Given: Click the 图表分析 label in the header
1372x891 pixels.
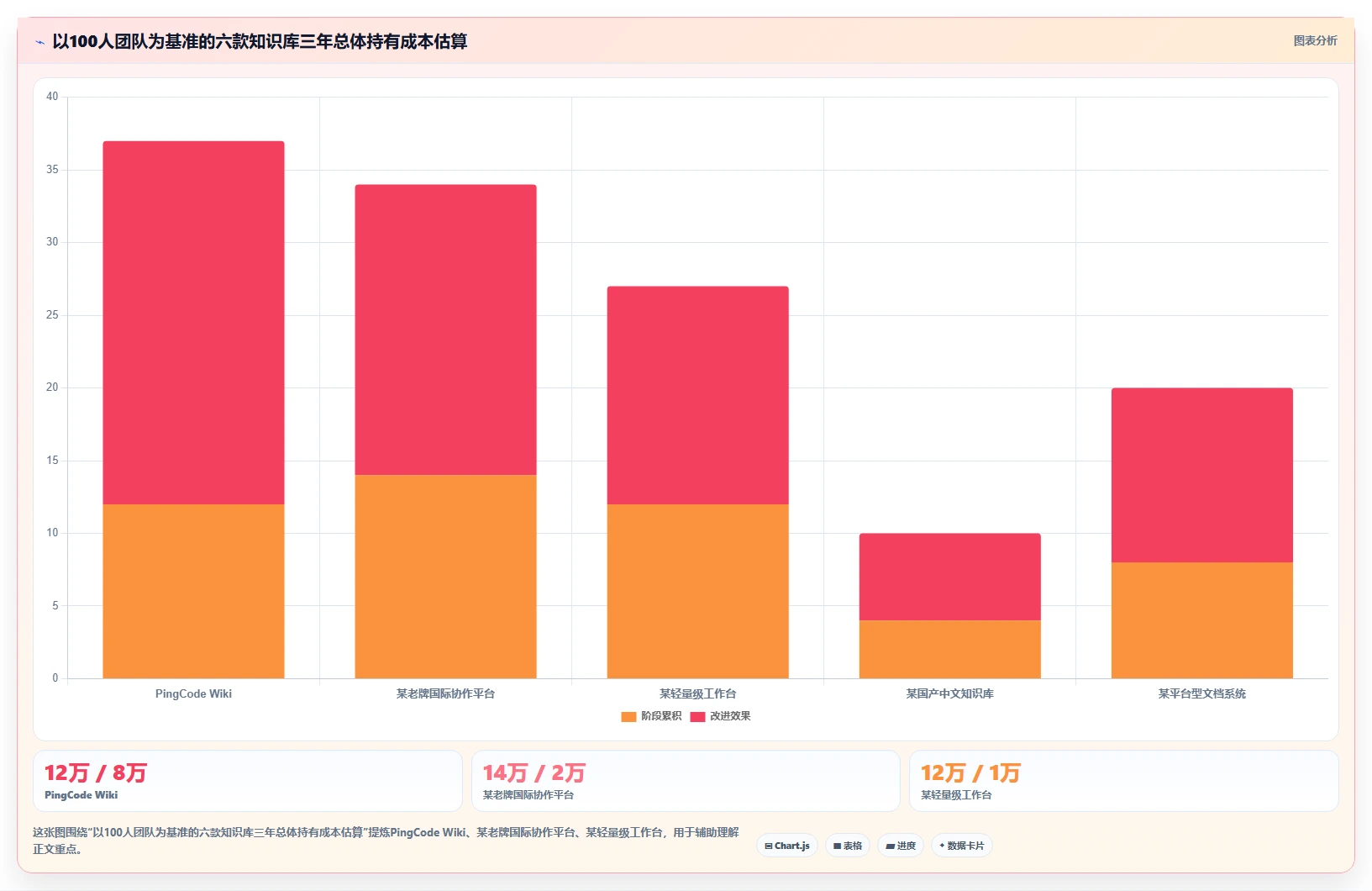Looking at the screenshot, I should (1315, 40).
